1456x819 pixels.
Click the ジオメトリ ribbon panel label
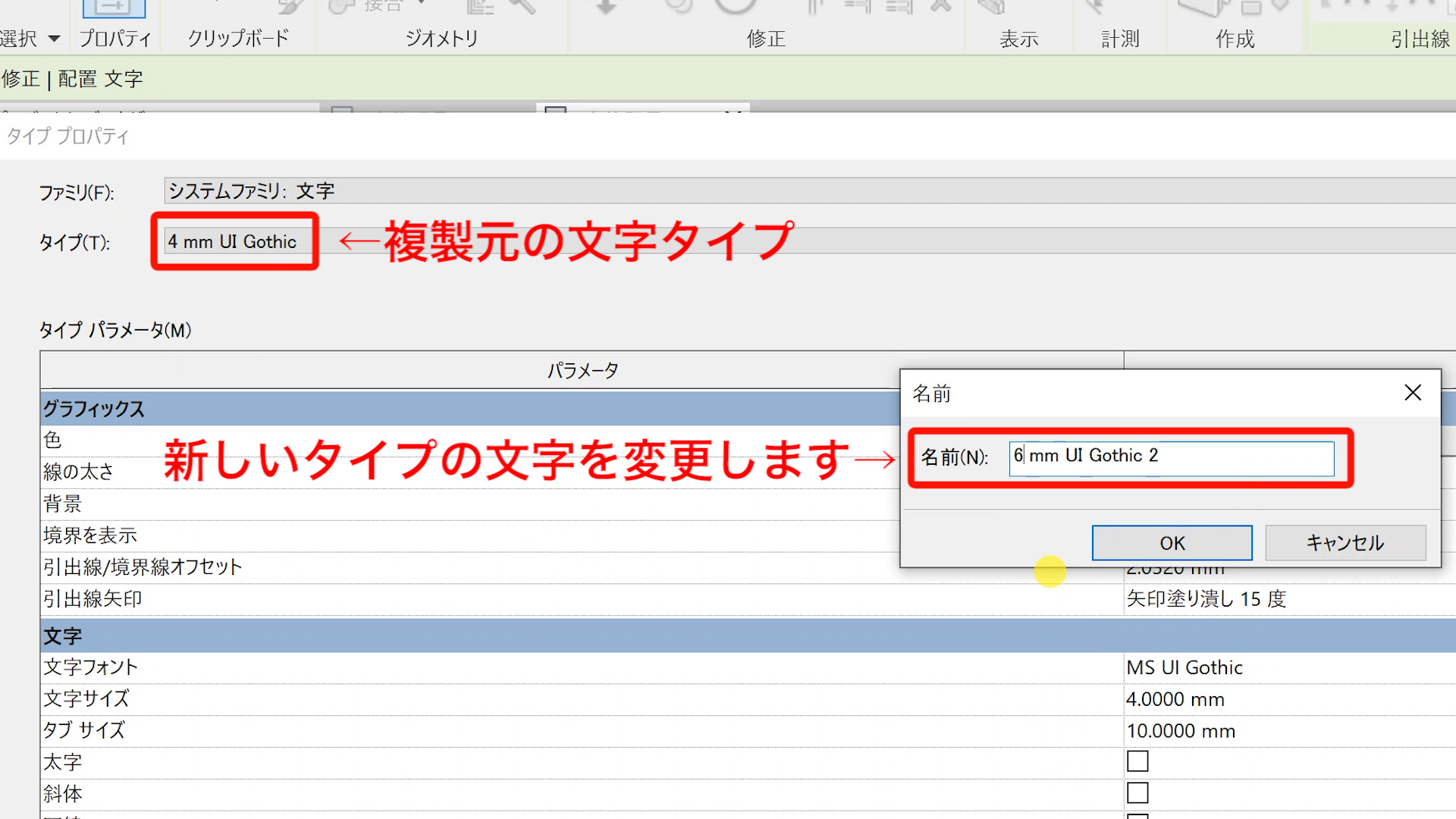[441, 39]
